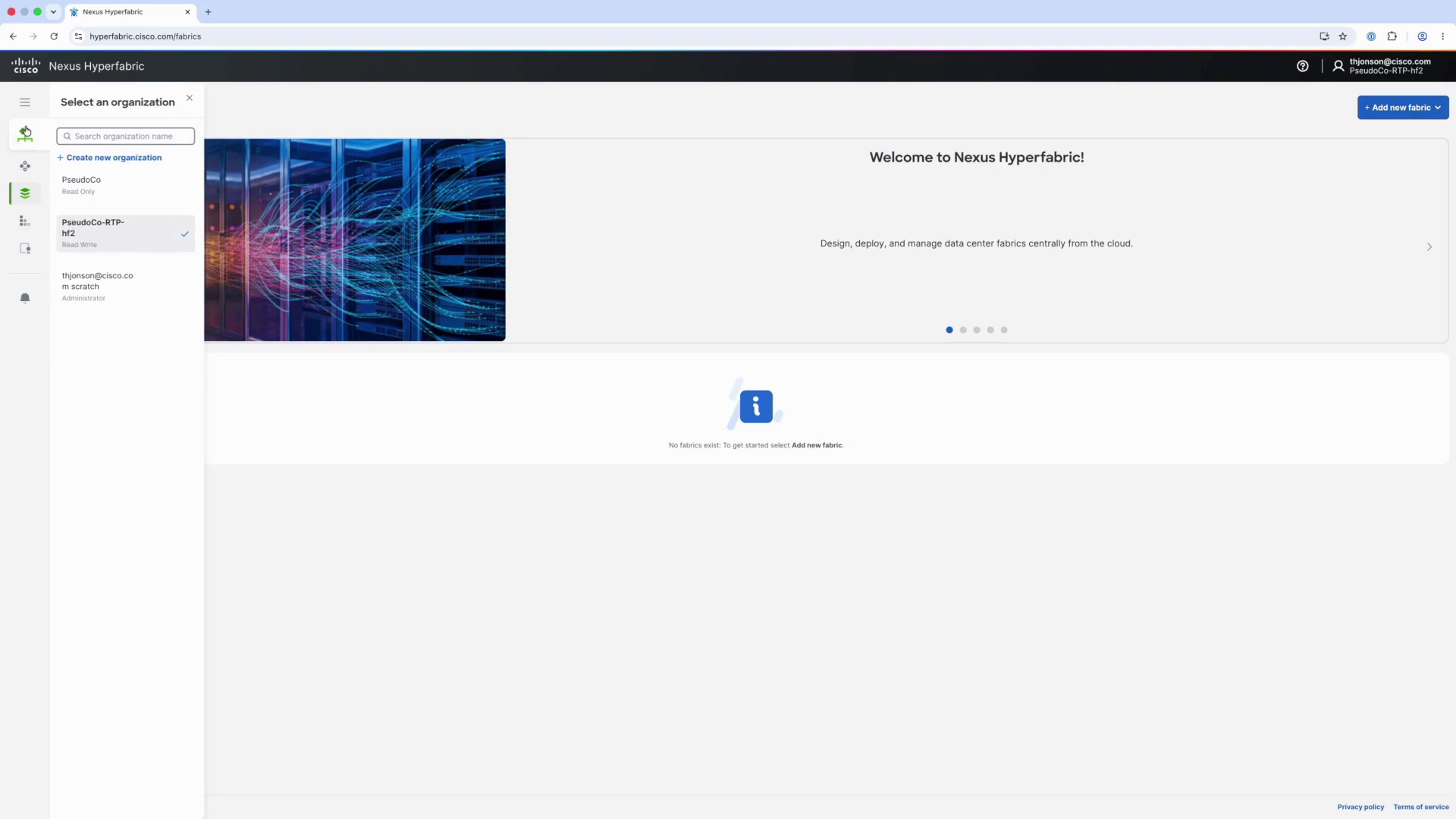Open Chrome three-dot menu
This screenshot has width=1456, height=819.
tap(1443, 36)
